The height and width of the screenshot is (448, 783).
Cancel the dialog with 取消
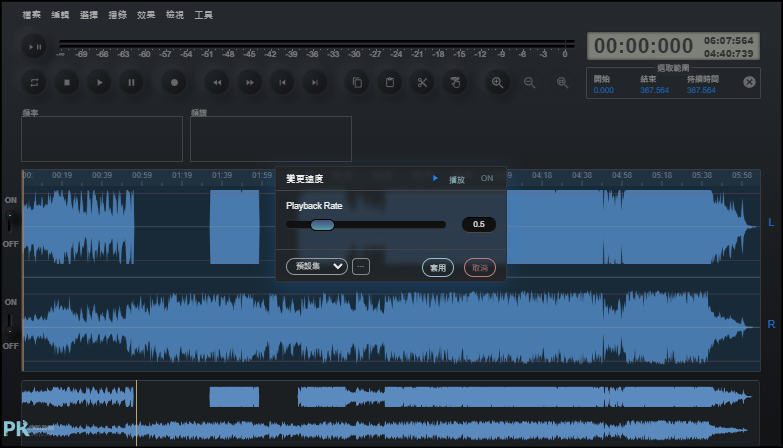480,268
